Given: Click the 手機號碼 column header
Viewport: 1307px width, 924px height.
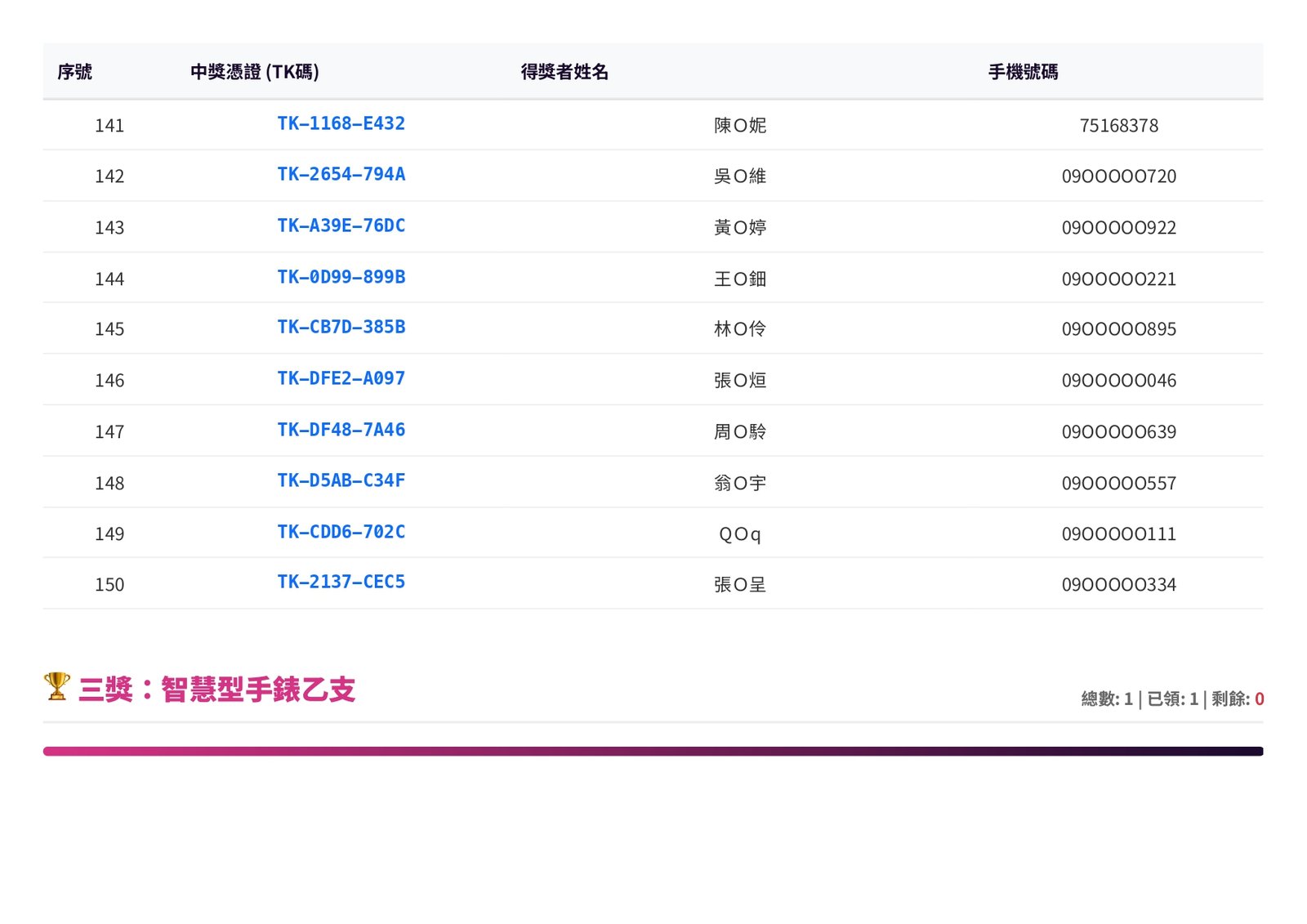Looking at the screenshot, I should (x=1023, y=72).
